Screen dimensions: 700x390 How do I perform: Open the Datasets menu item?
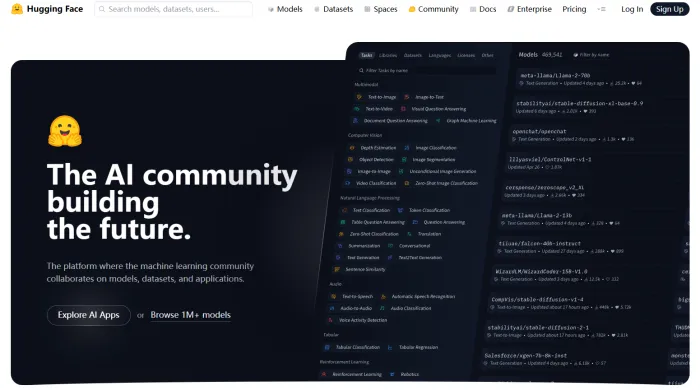point(338,9)
